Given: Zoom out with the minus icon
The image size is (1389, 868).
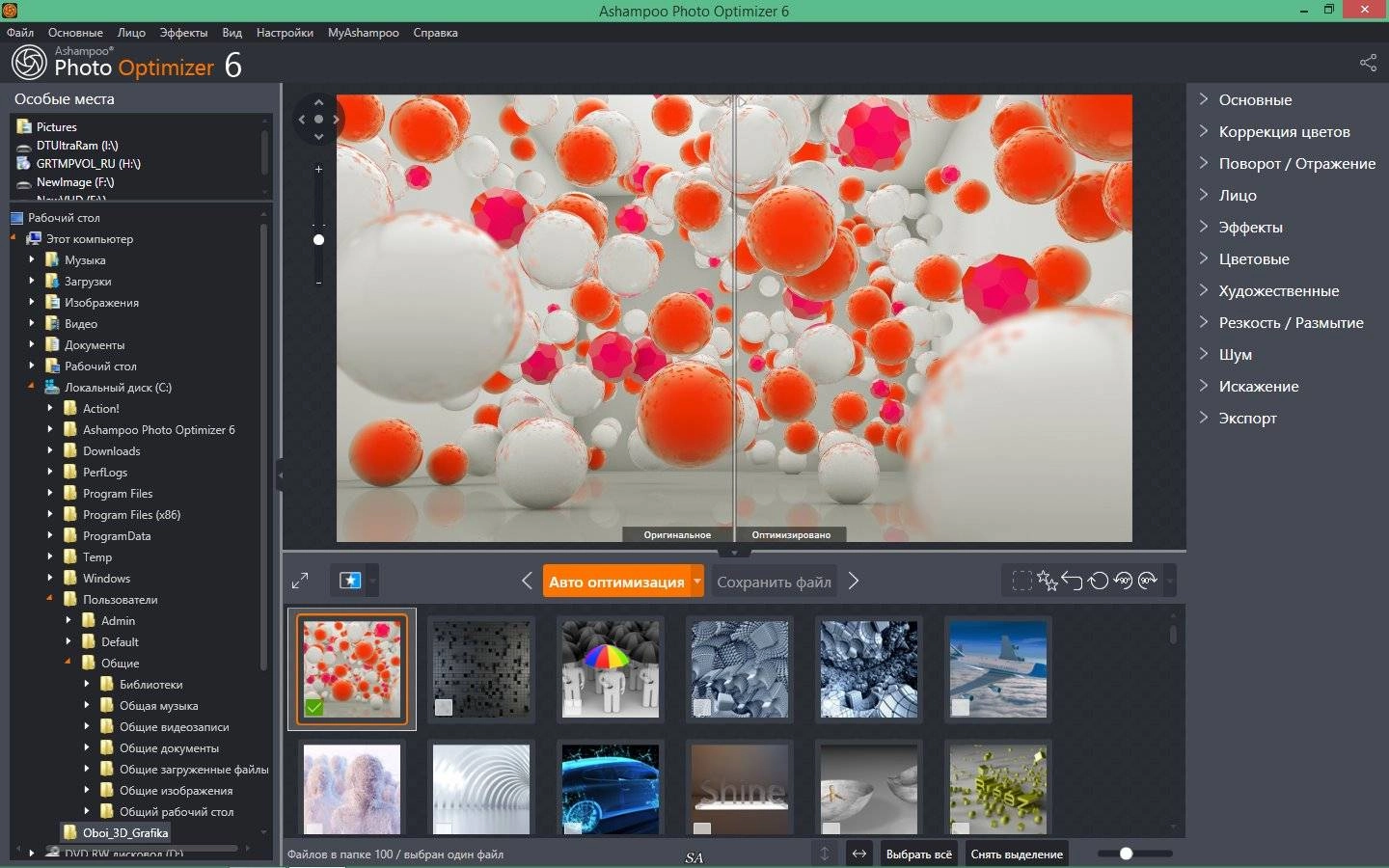Looking at the screenshot, I should click(319, 283).
